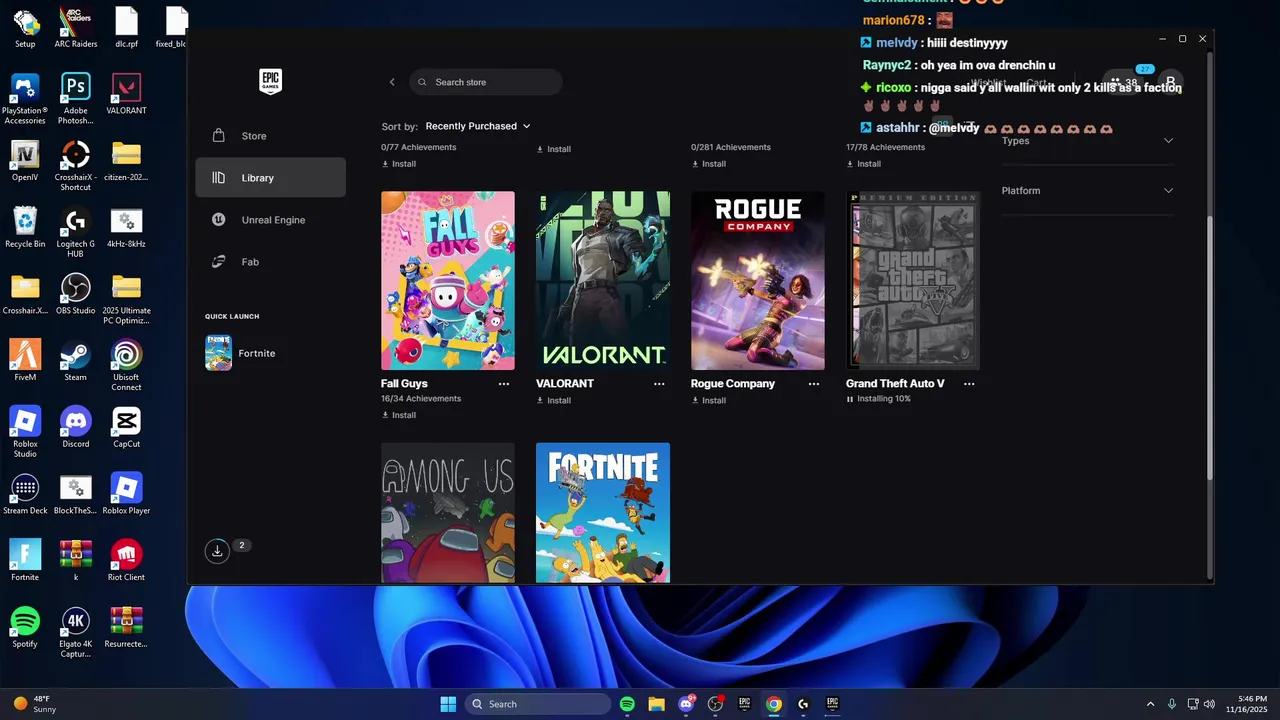The width and height of the screenshot is (1280, 720).
Task: Open Discord from the taskbar
Action: pyautogui.click(x=686, y=704)
